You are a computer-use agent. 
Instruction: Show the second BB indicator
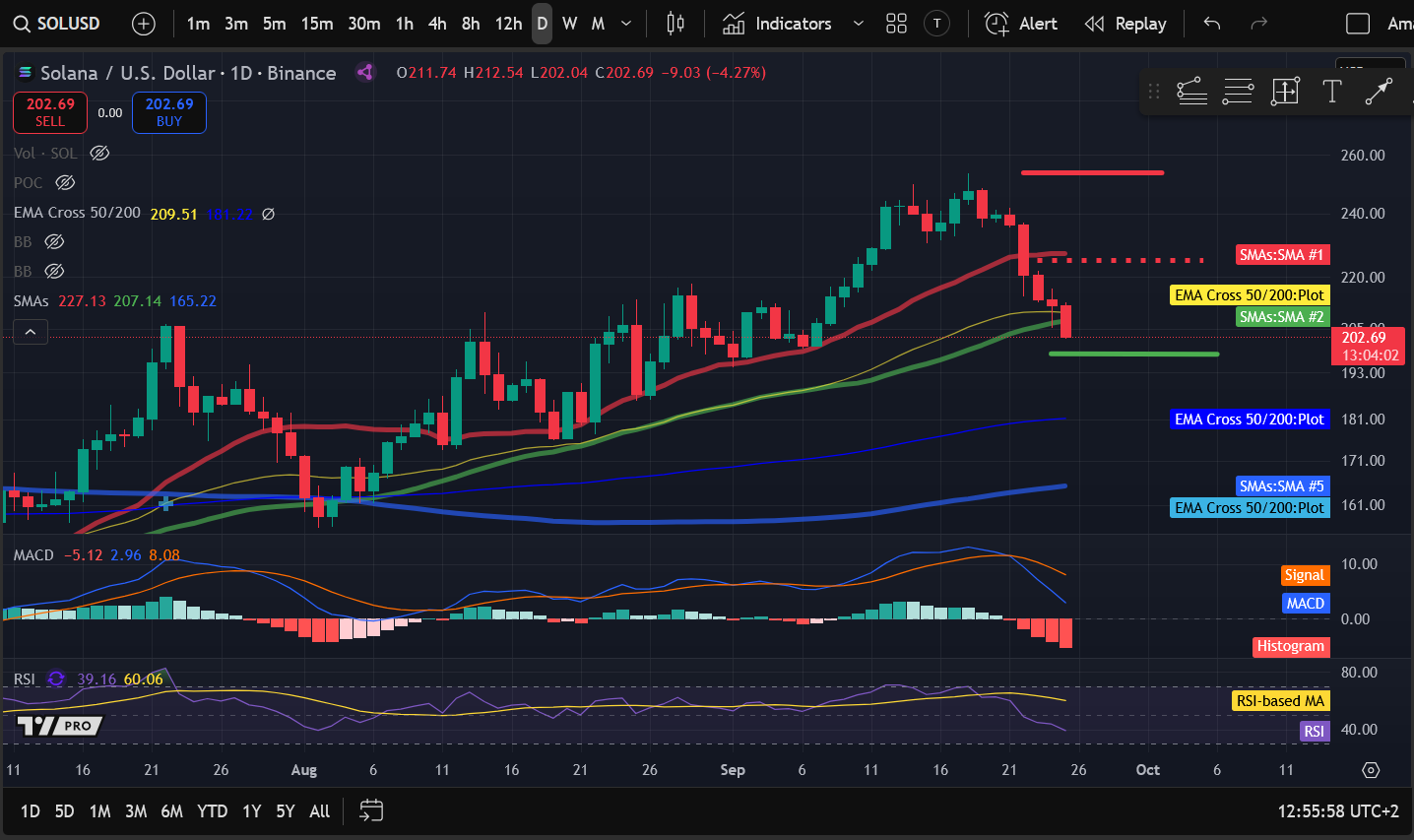[x=54, y=271]
